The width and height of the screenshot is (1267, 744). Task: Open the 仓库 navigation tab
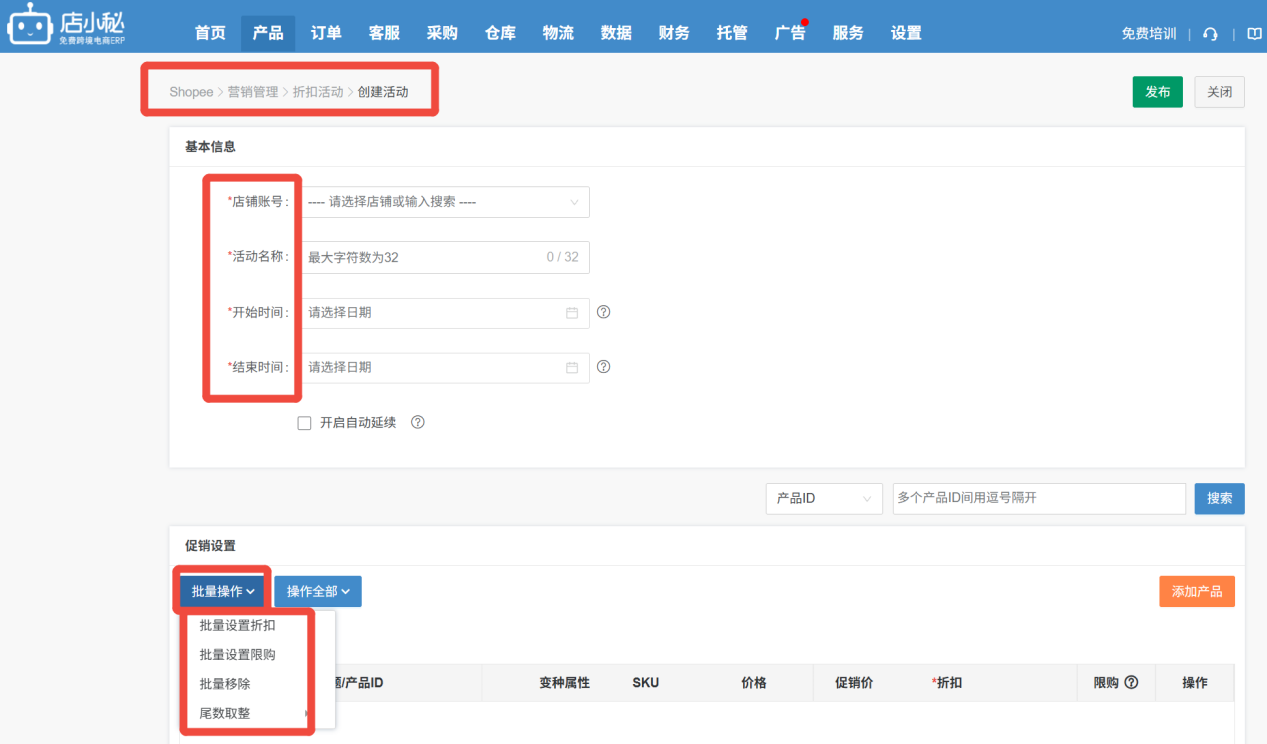[x=500, y=33]
